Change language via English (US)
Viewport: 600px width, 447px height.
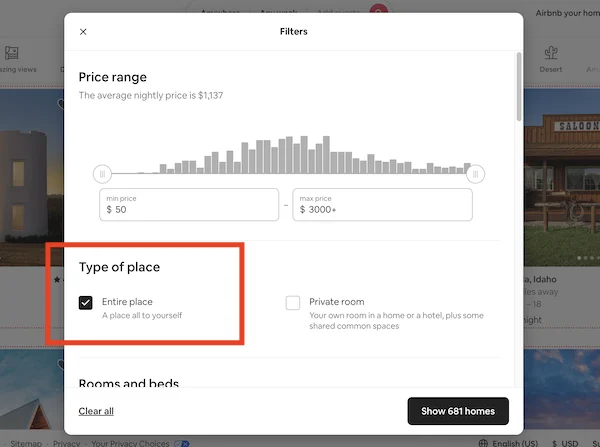(515, 443)
